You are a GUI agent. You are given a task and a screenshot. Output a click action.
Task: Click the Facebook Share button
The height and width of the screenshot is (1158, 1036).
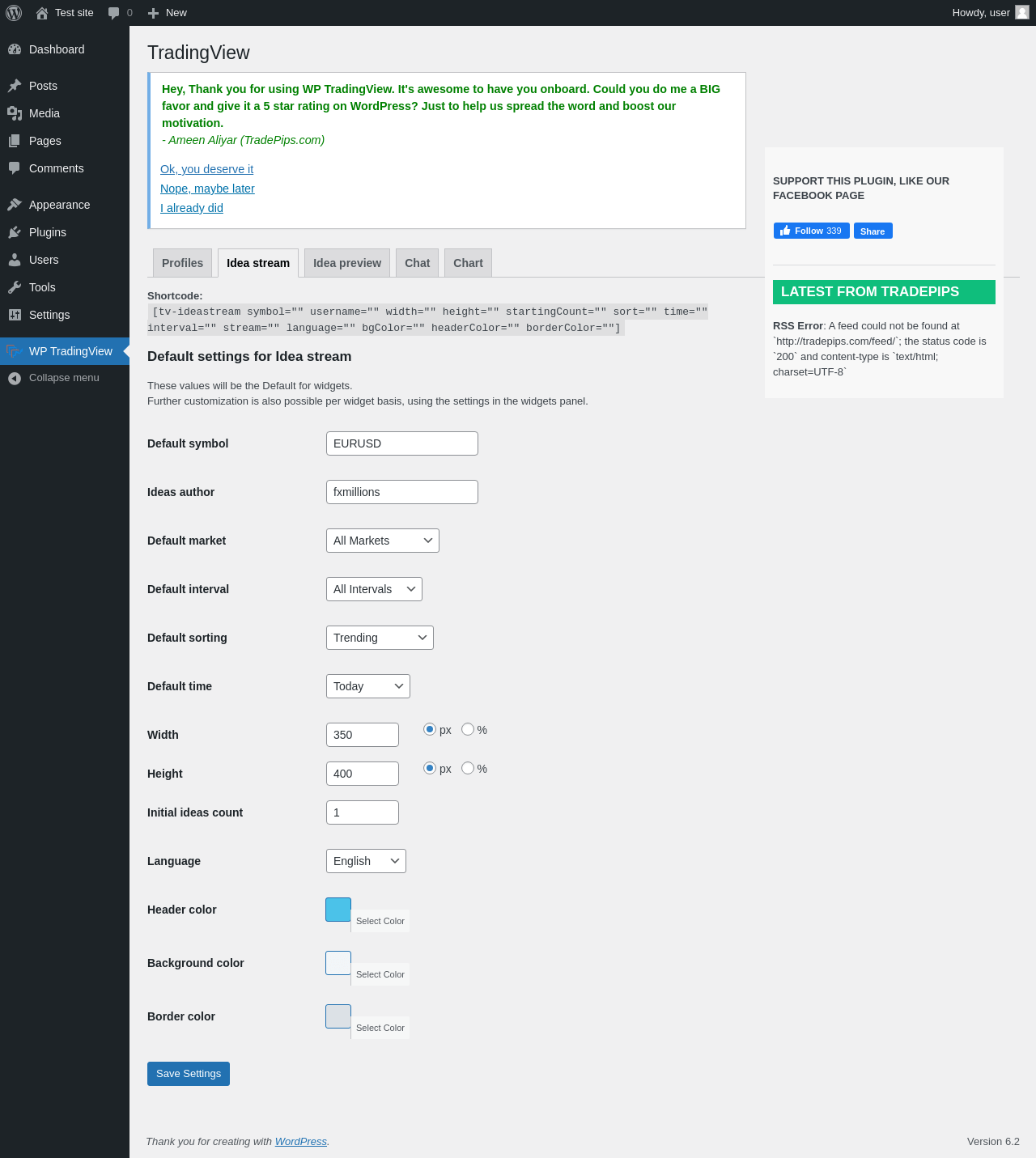pos(873,231)
